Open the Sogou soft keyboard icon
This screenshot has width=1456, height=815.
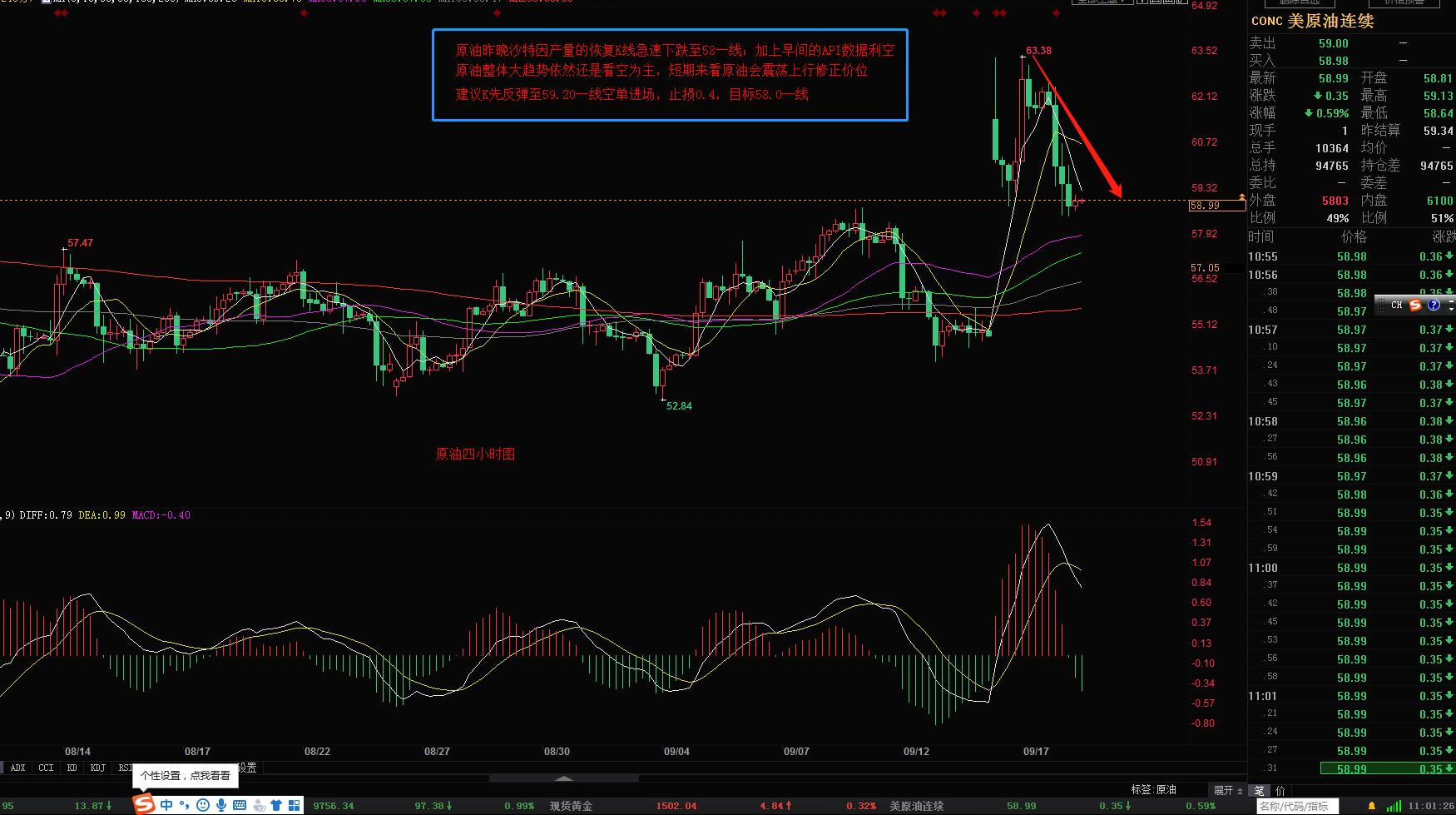coord(240,805)
